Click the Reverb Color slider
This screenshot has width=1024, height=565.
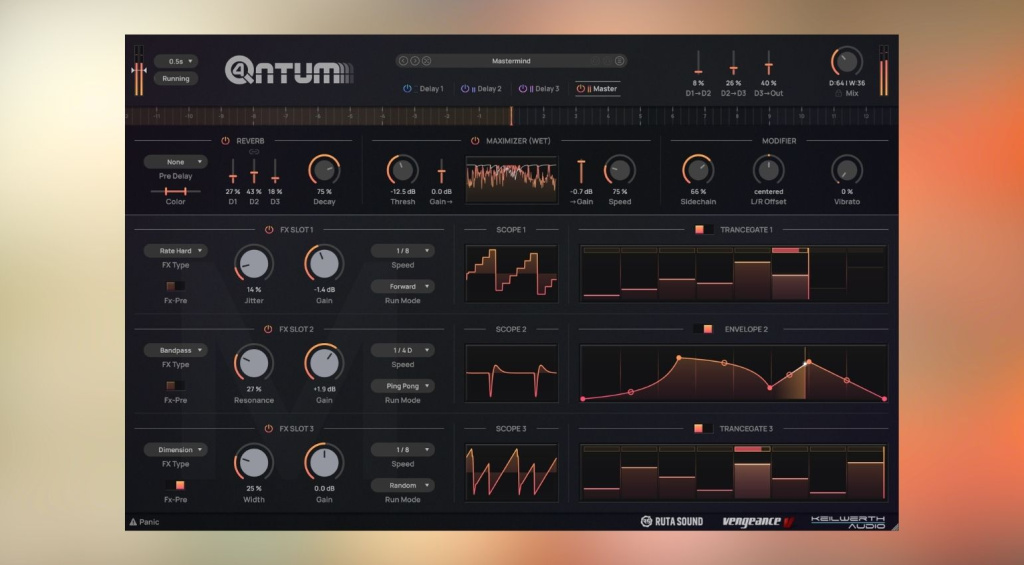pyautogui.click(x=175, y=191)
